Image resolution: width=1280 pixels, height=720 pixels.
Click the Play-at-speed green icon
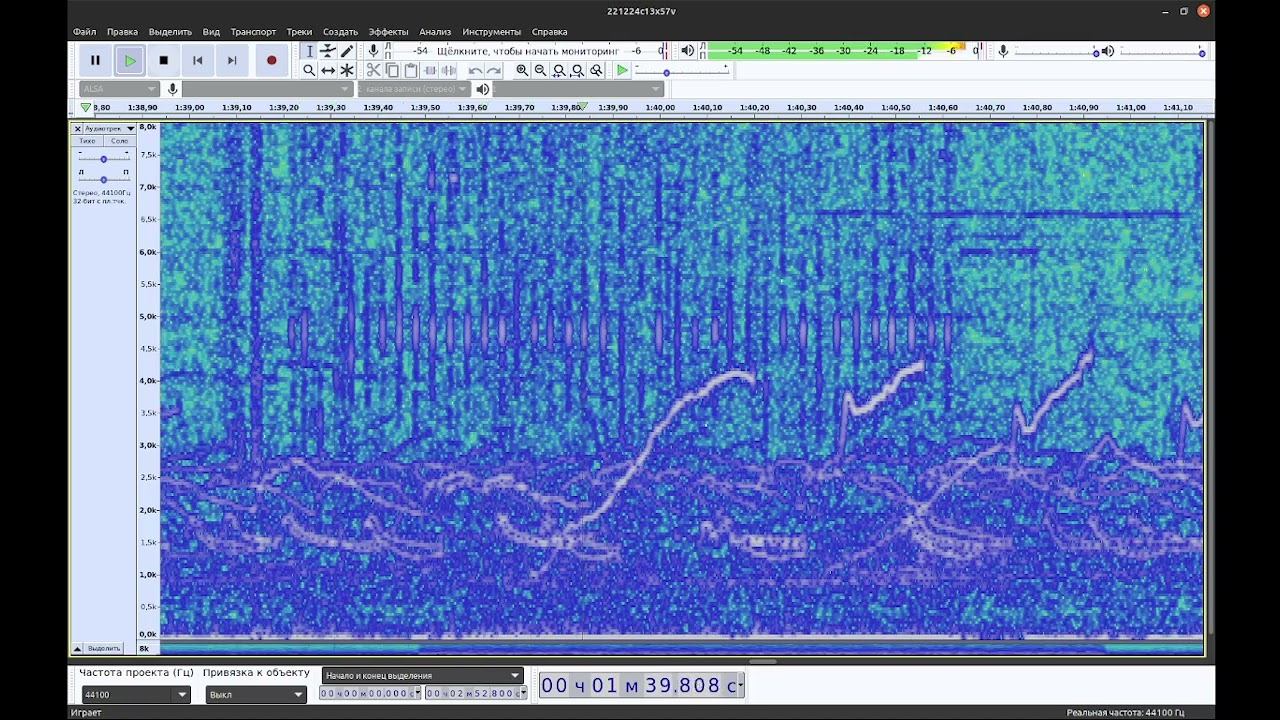click(623, 70)
